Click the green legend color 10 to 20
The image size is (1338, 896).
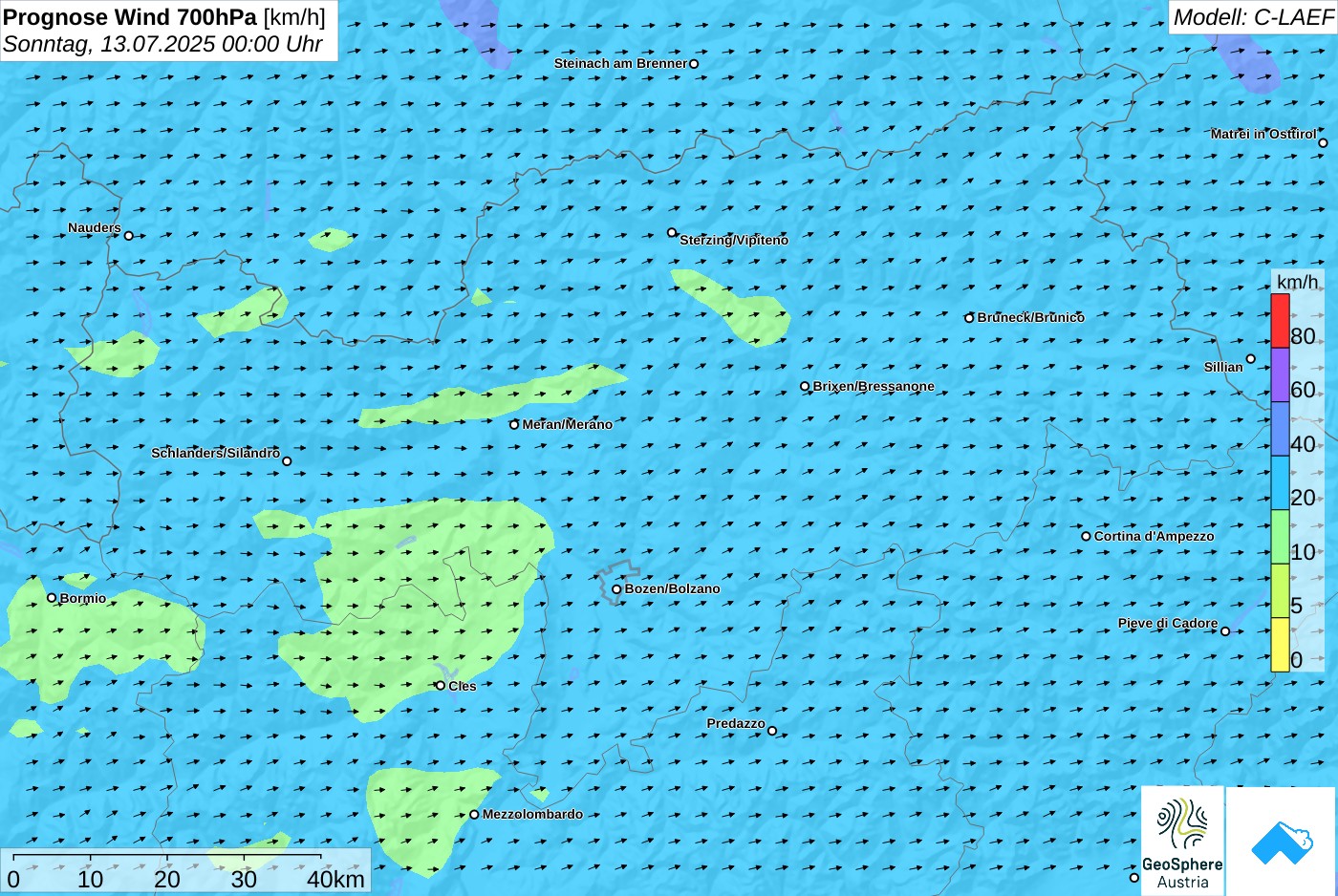coord(1280,537)
